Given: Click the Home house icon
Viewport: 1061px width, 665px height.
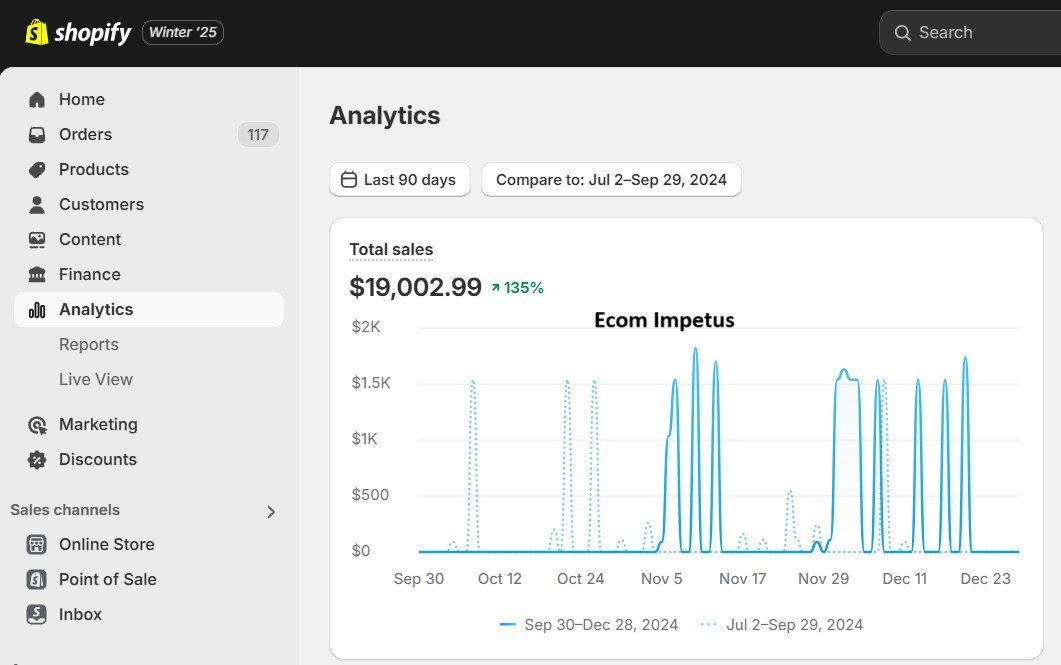Looking at the screenshot, I should (37, 99).
